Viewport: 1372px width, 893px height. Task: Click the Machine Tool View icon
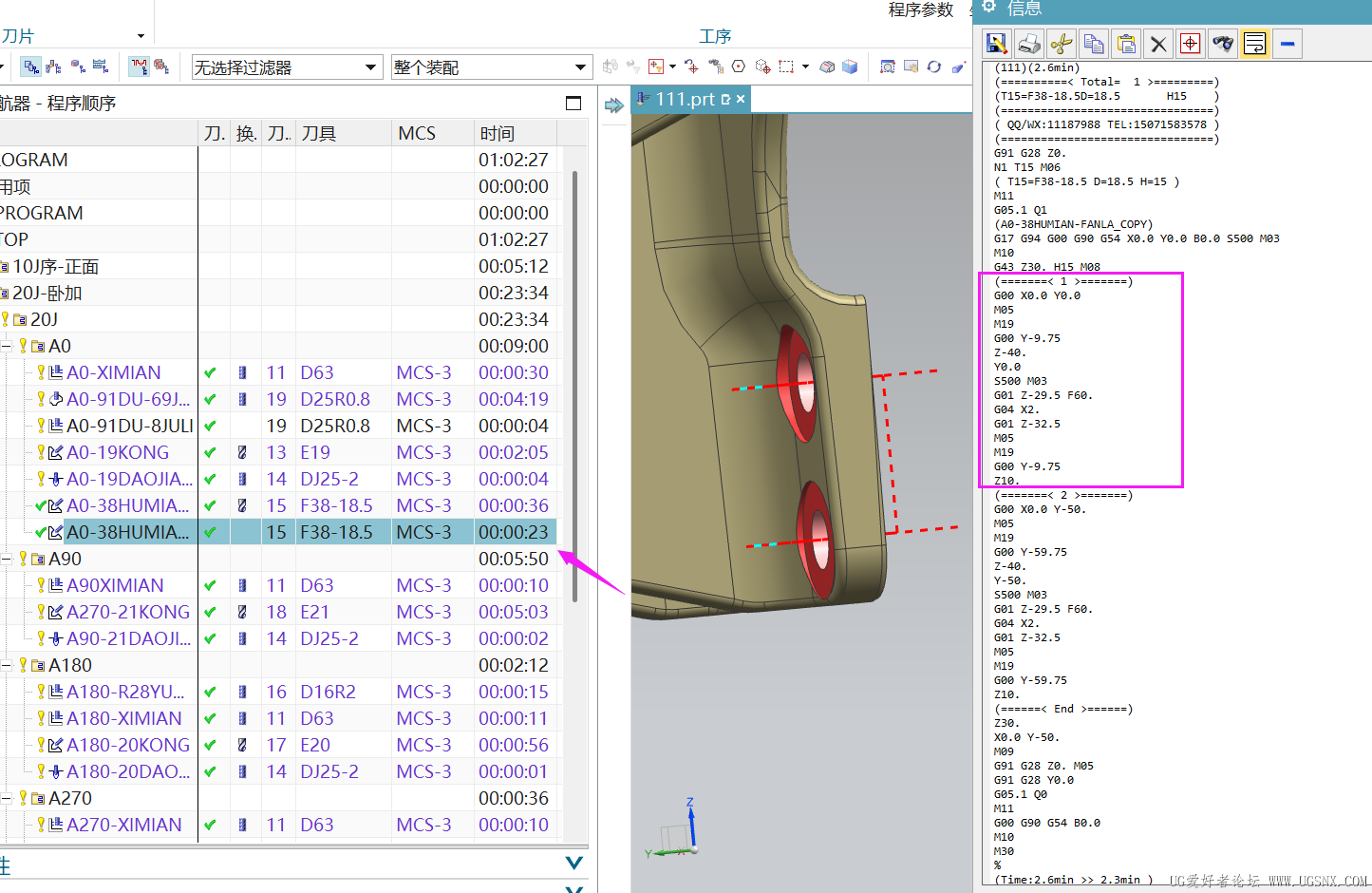pos(54,66)
